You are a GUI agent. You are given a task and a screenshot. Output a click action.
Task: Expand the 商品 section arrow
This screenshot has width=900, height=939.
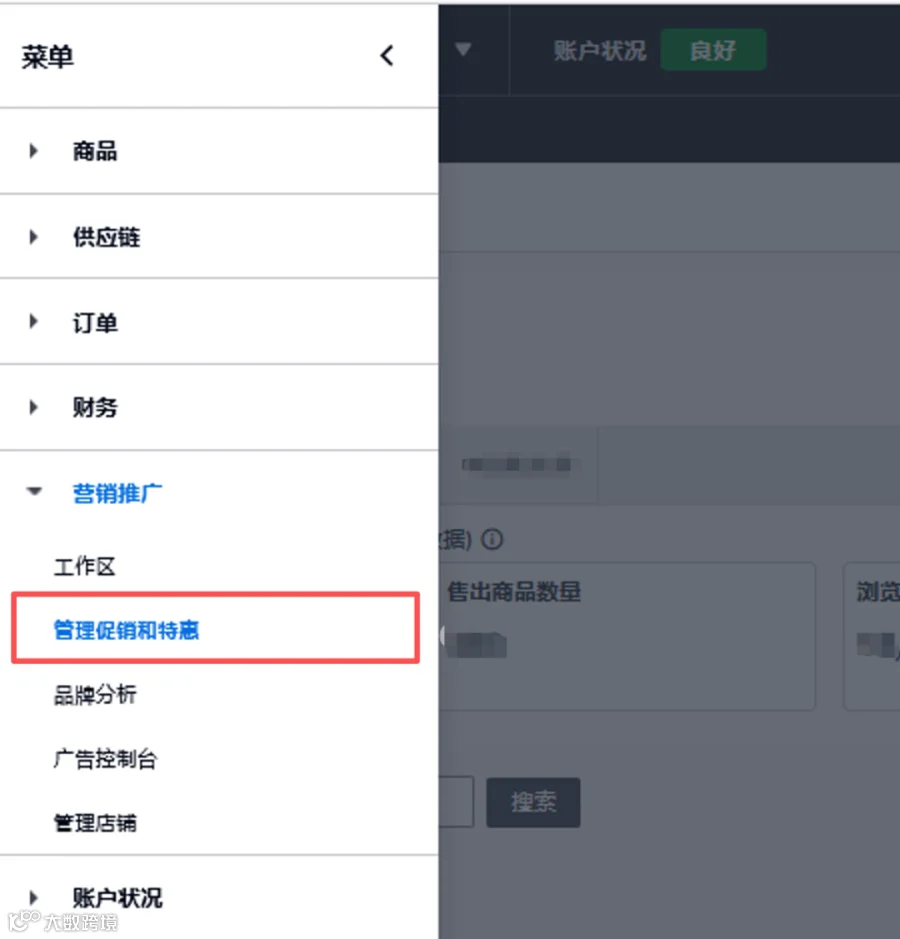[x=34, y=151]
